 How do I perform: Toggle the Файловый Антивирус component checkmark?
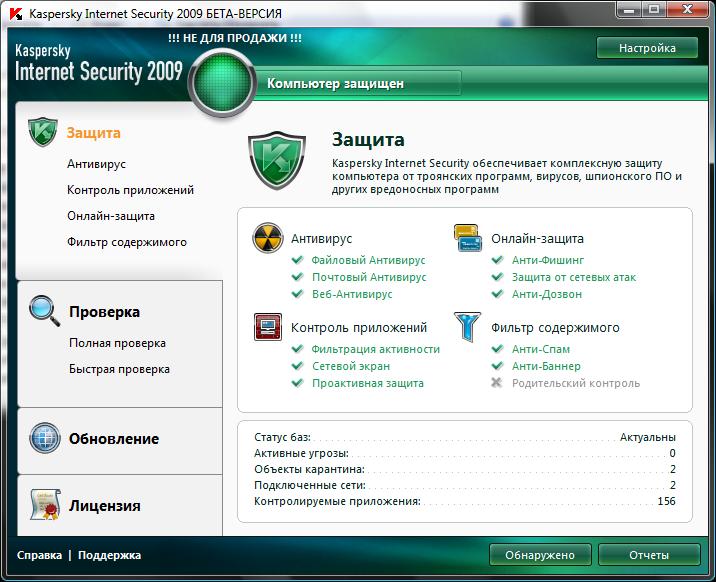tap(297, 260)
